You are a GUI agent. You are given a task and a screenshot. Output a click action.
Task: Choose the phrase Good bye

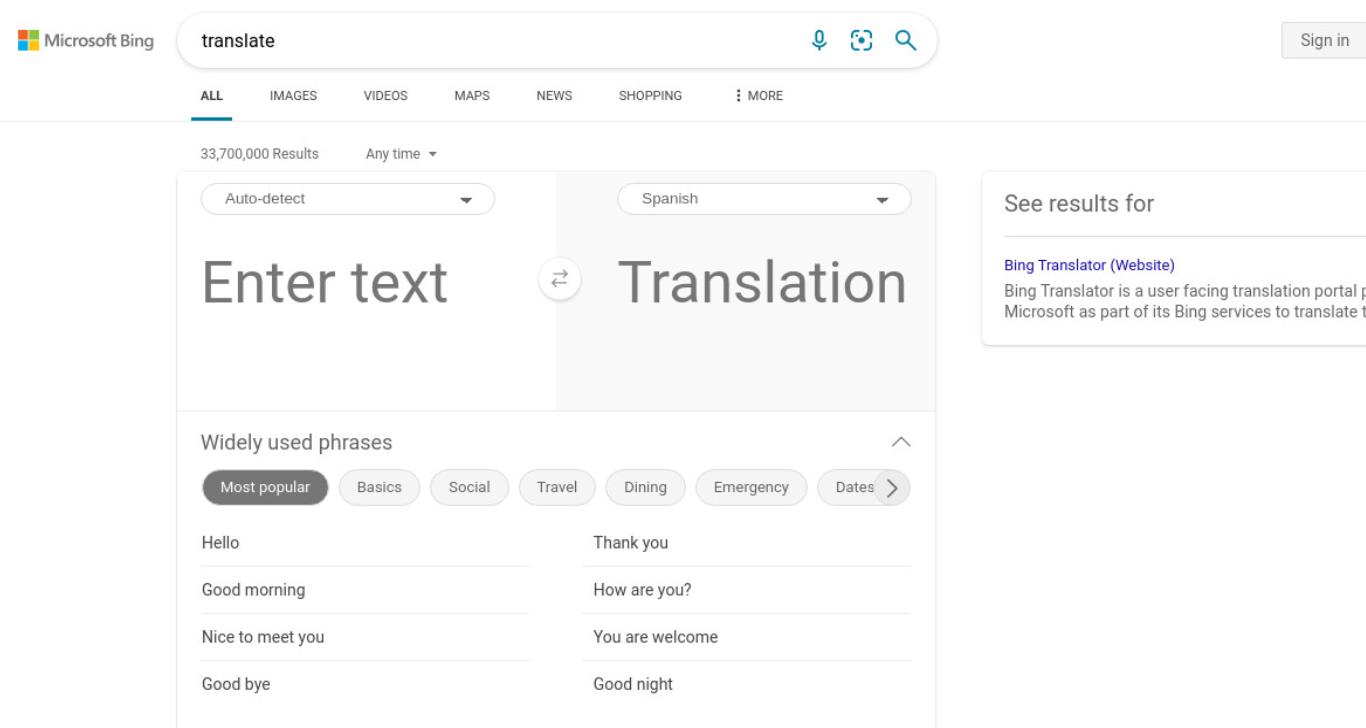(365, 684)
